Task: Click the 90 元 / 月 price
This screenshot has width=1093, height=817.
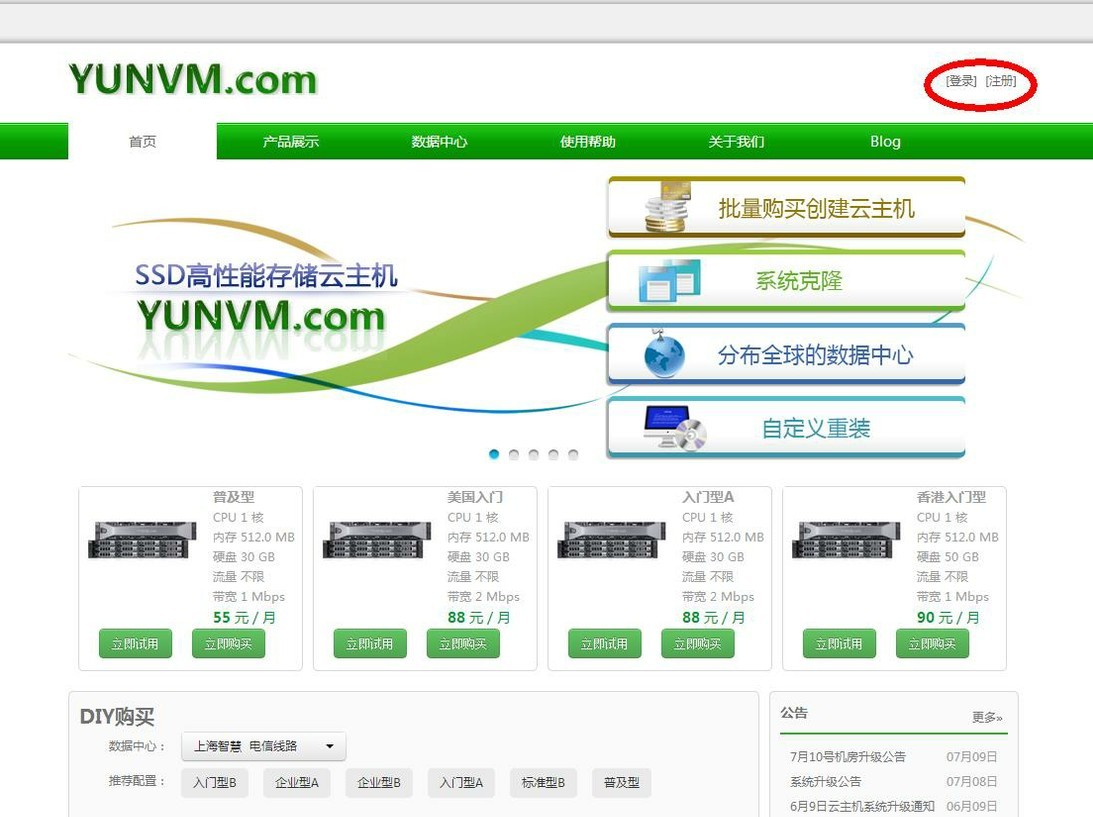Action: tap(949, 618)
